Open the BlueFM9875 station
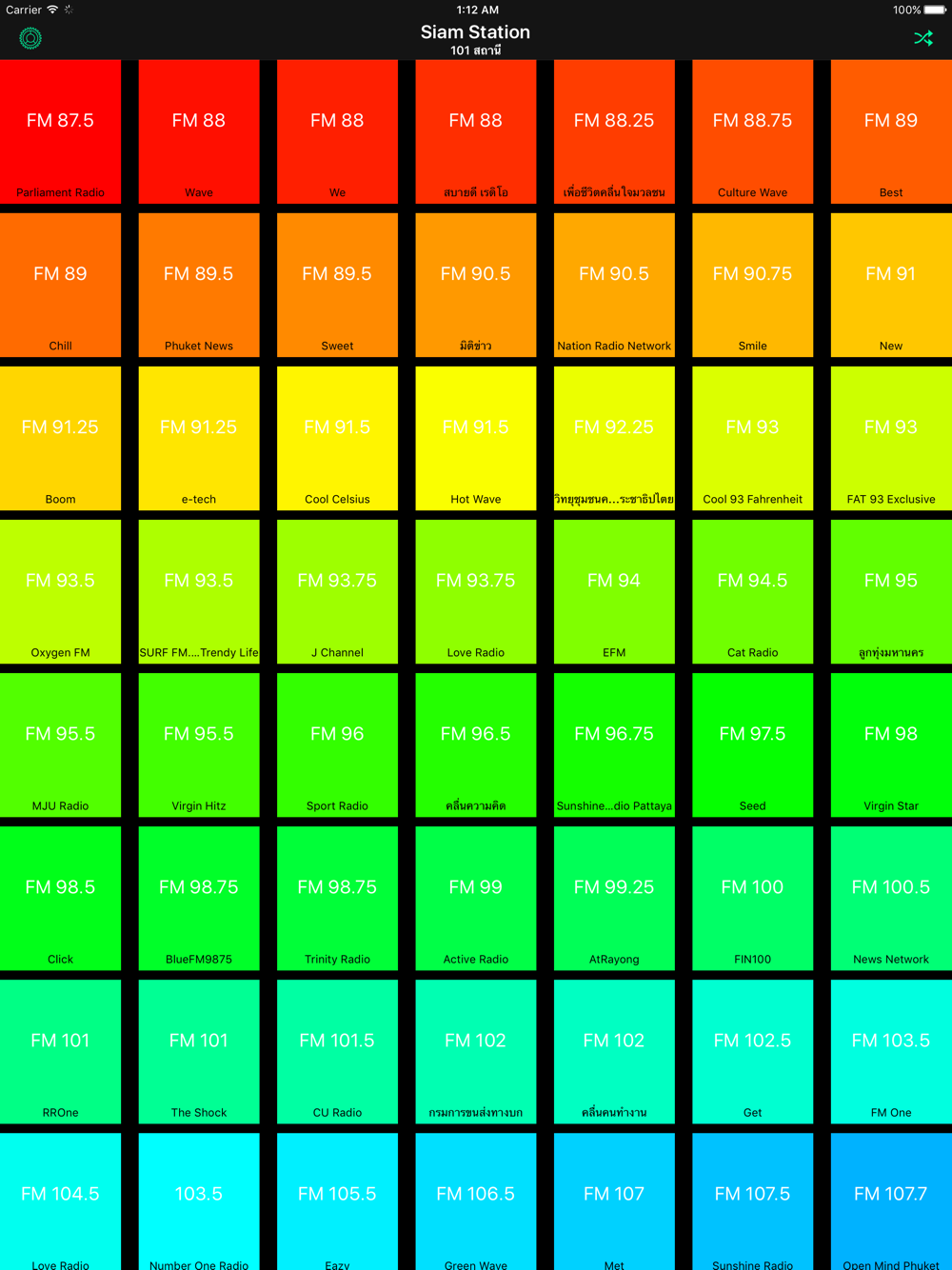 click(x=199, y=898)
